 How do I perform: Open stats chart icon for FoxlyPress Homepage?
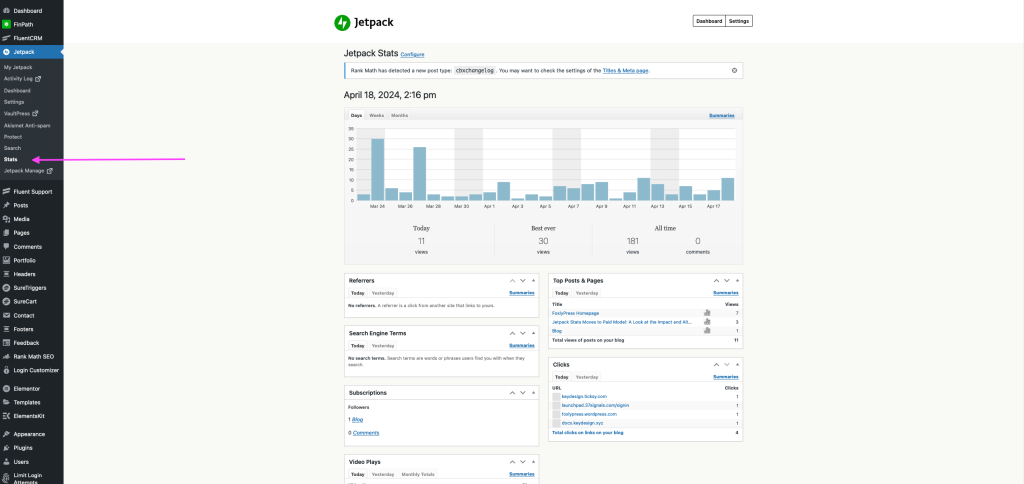[707, 313]
